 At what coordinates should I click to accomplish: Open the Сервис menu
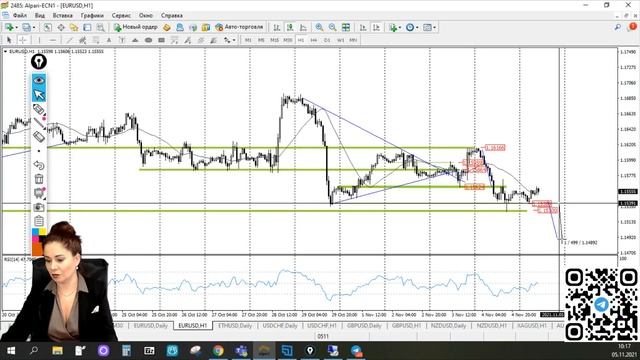(x=121, y=16)
